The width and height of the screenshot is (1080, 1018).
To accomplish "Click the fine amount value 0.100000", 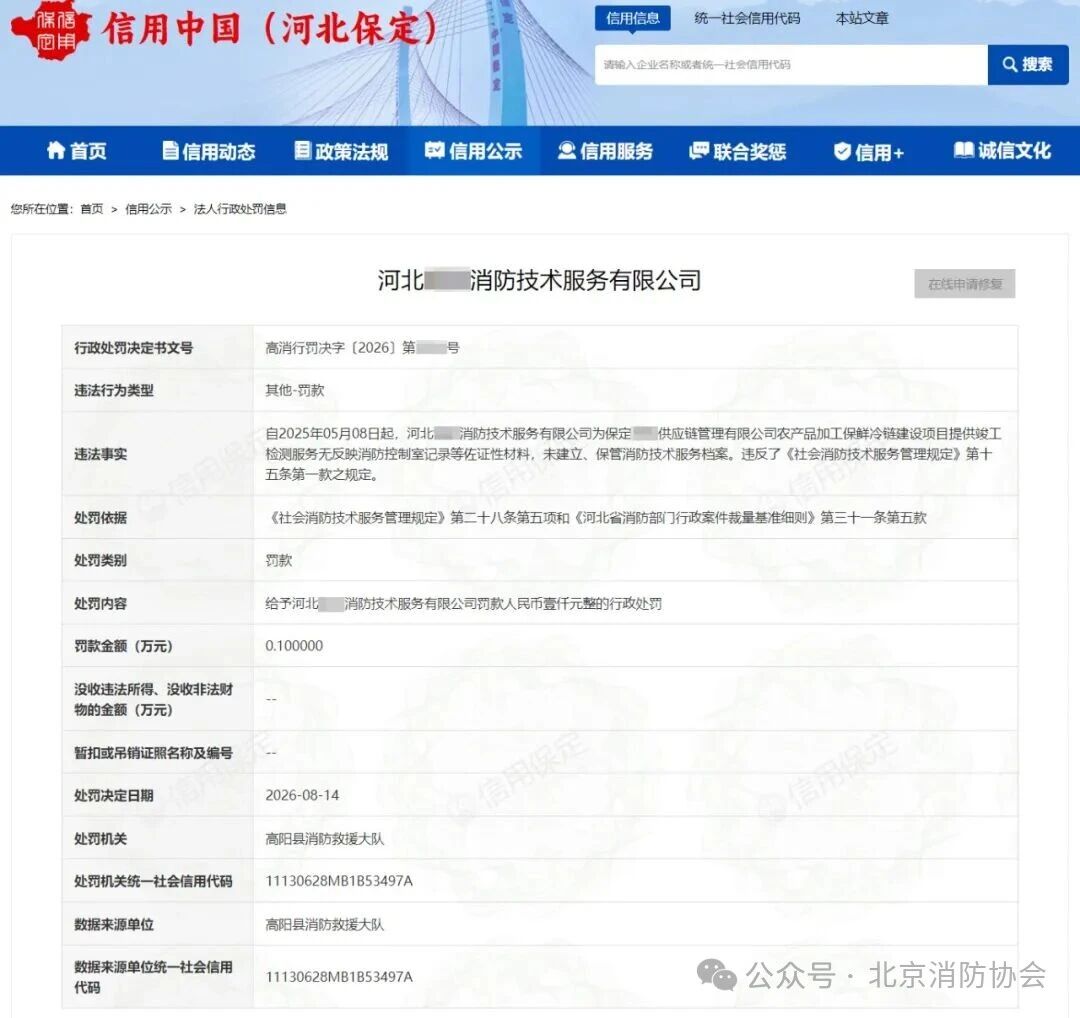I will (294, 645).
